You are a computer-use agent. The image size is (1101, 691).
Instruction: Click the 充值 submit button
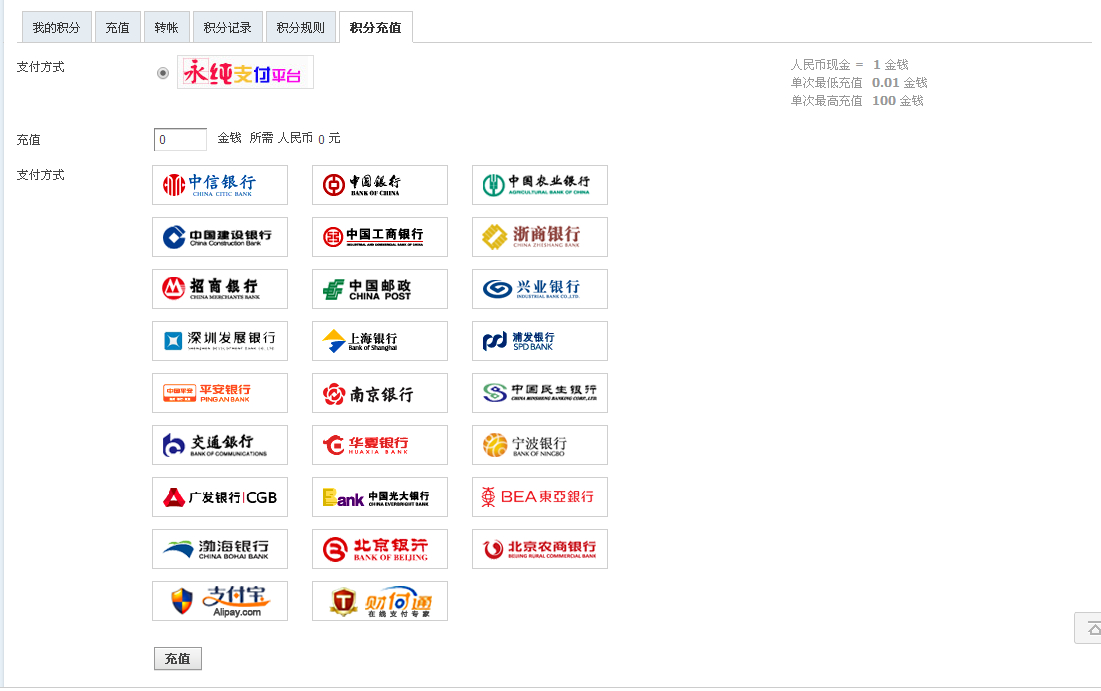point(178,659)
